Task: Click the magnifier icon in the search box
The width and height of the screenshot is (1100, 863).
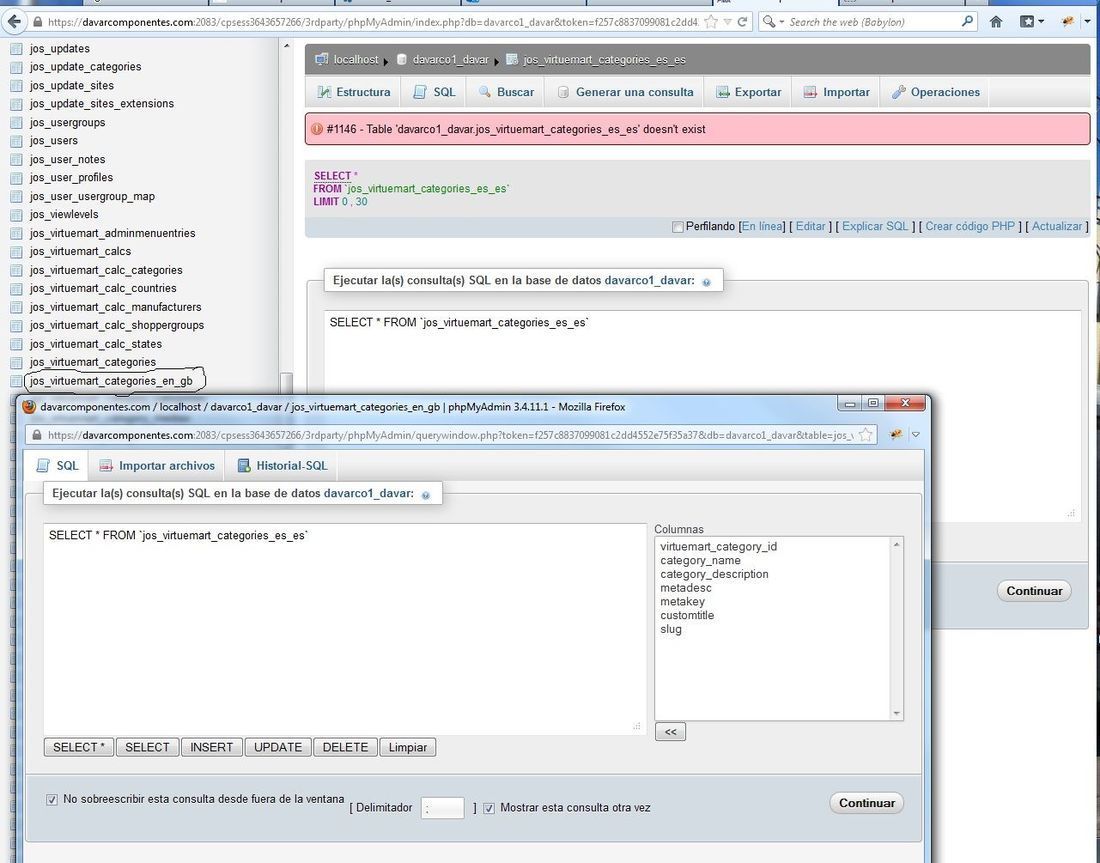Action: (968, 21)
